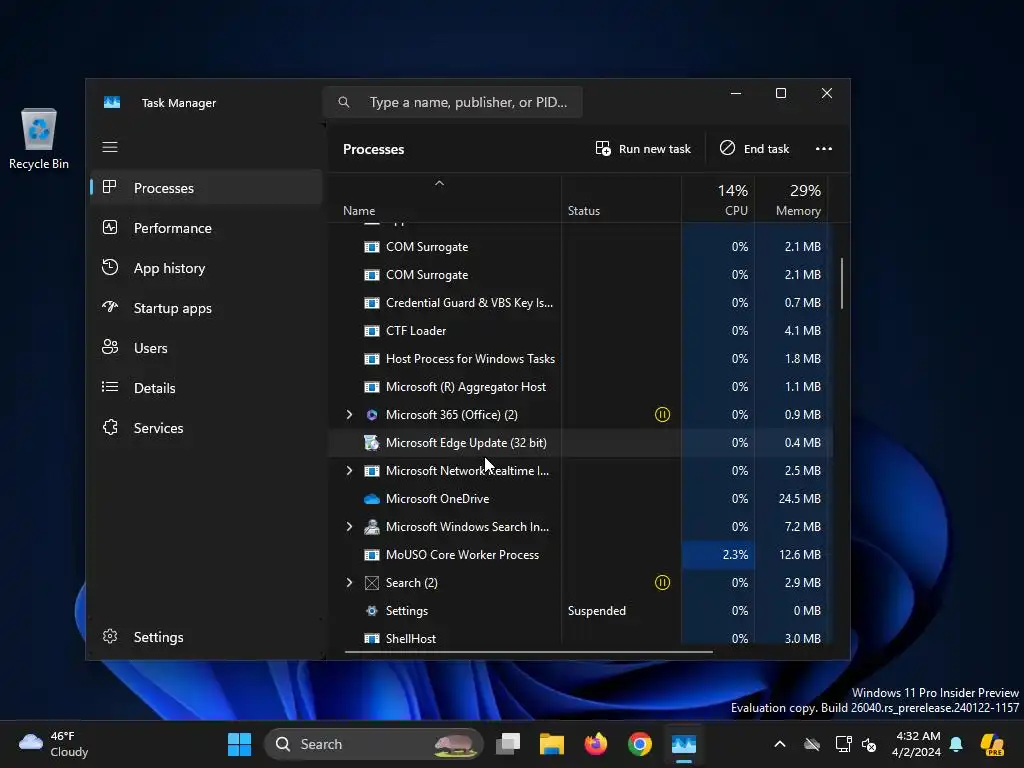Open the App history page

coord(206,268)
